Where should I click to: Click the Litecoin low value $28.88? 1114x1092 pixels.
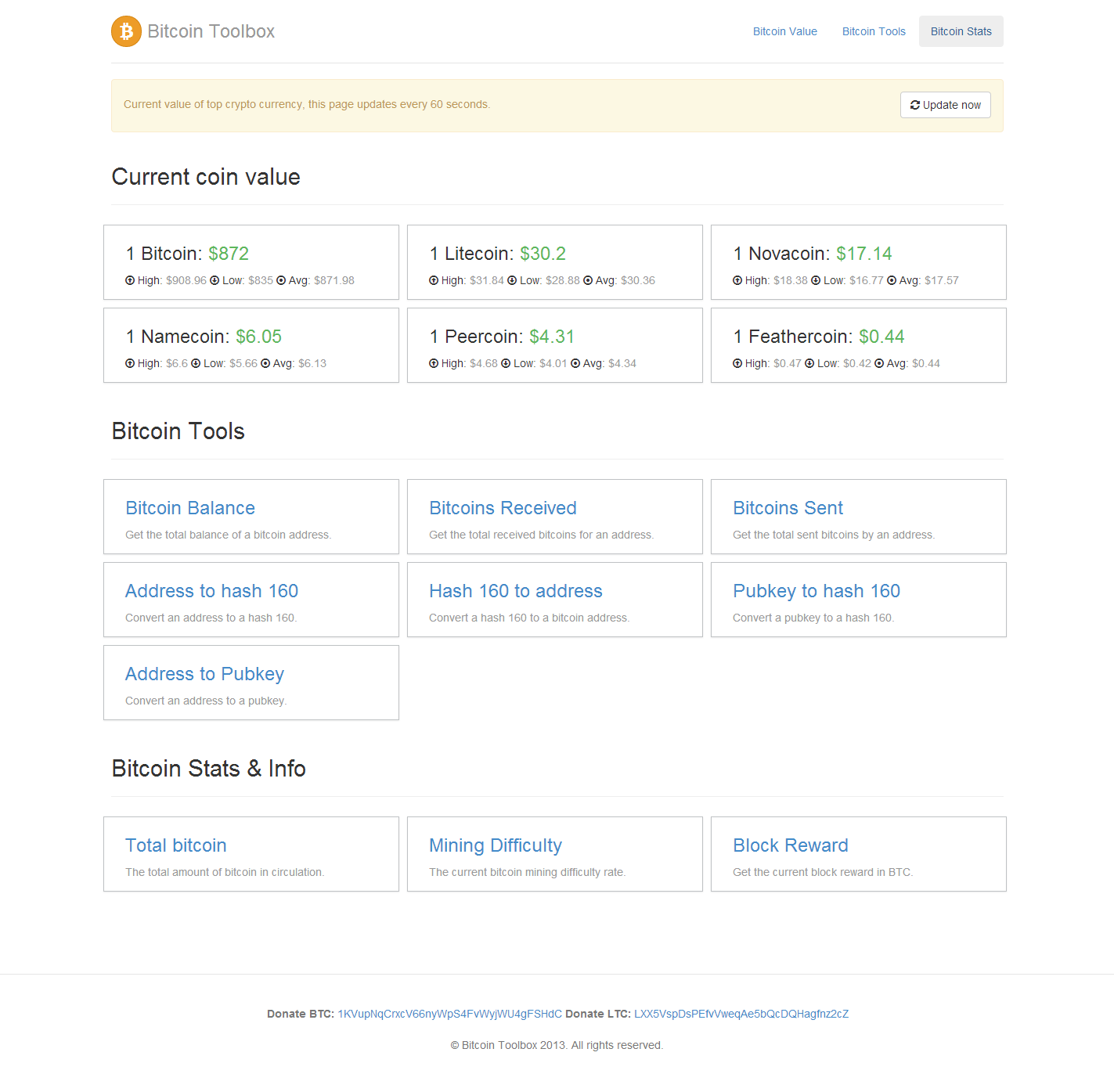[563, 280]
